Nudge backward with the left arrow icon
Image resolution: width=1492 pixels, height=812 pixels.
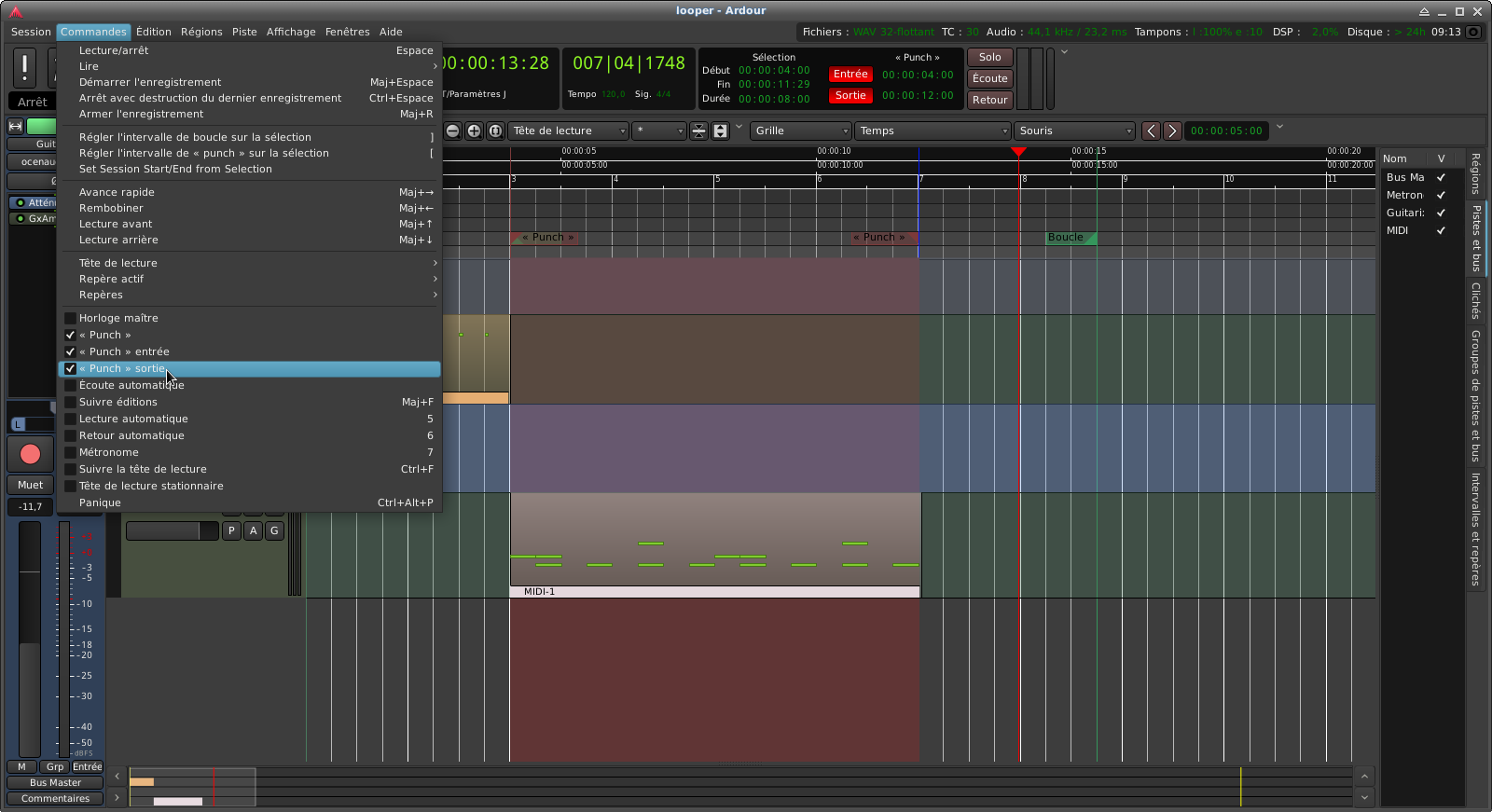(1151, 131)
